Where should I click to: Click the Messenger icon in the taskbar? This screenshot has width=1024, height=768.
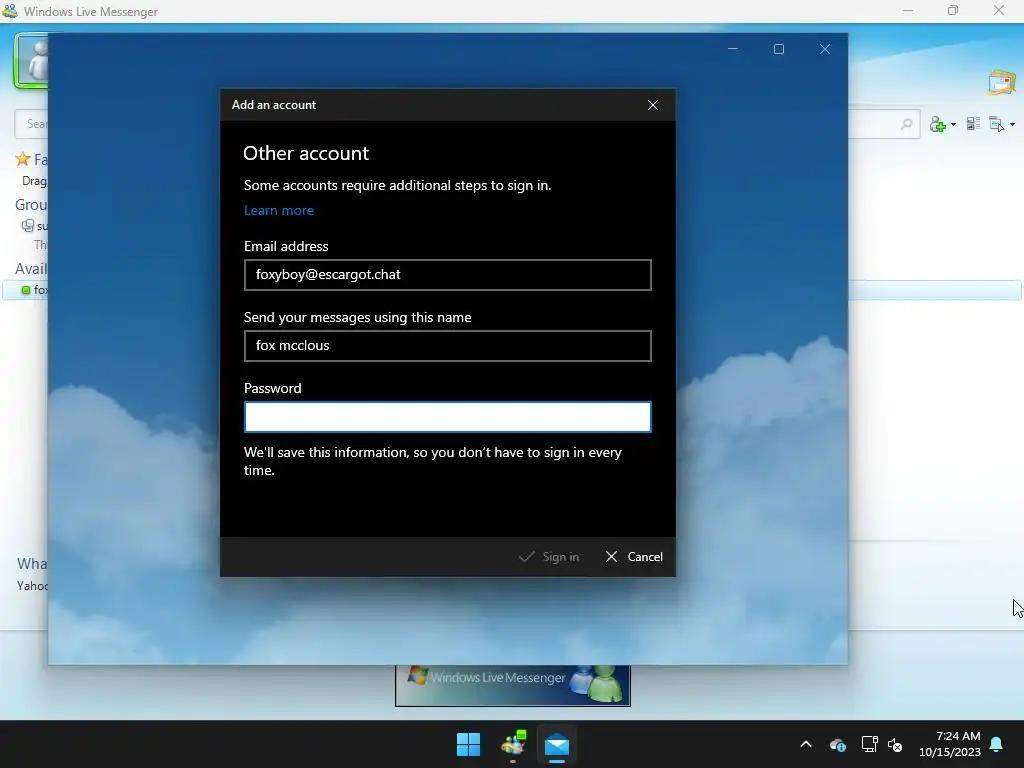click(513, 744)
